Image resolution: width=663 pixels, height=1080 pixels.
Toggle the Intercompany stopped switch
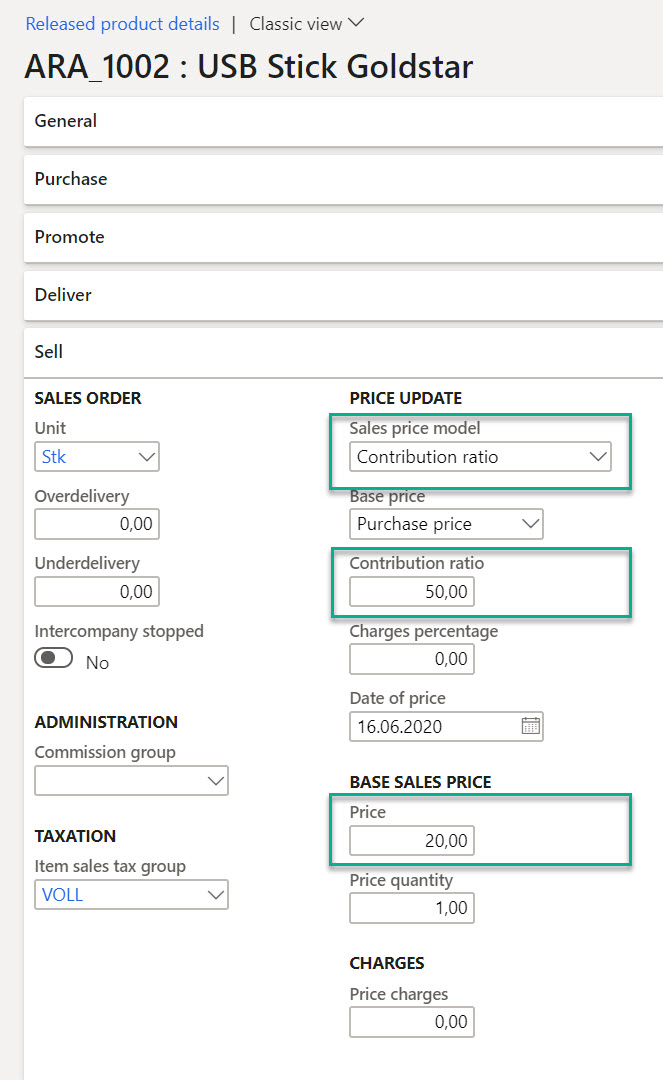coord(54,660)
